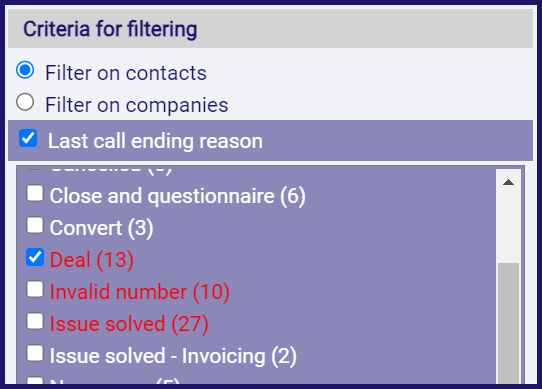The height and width of the screenshot is (389, 542).
Task: Click the Last call ending reason header label
Action: (x=155, y=141)
